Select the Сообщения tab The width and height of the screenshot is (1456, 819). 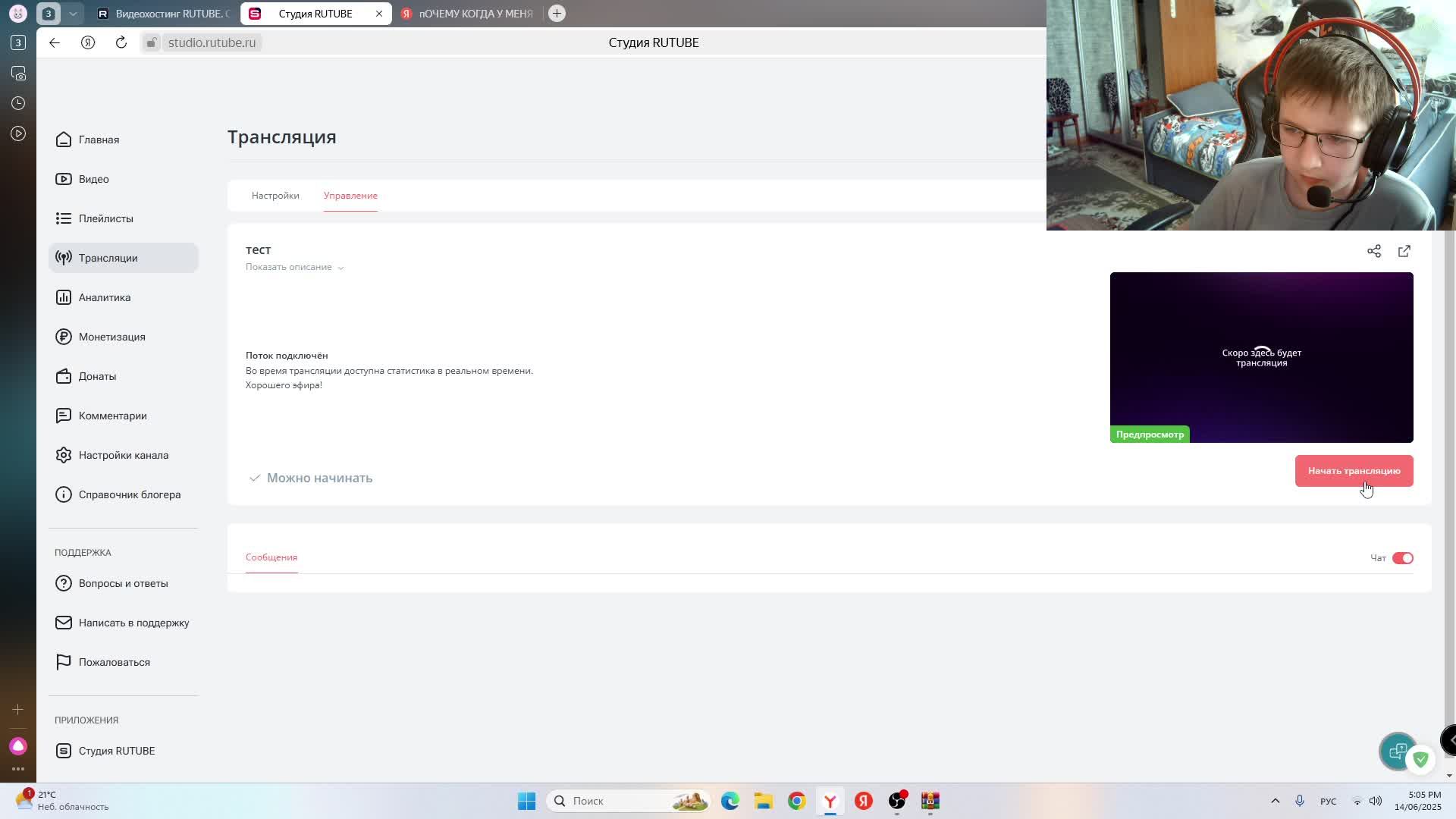pos(271,557)
